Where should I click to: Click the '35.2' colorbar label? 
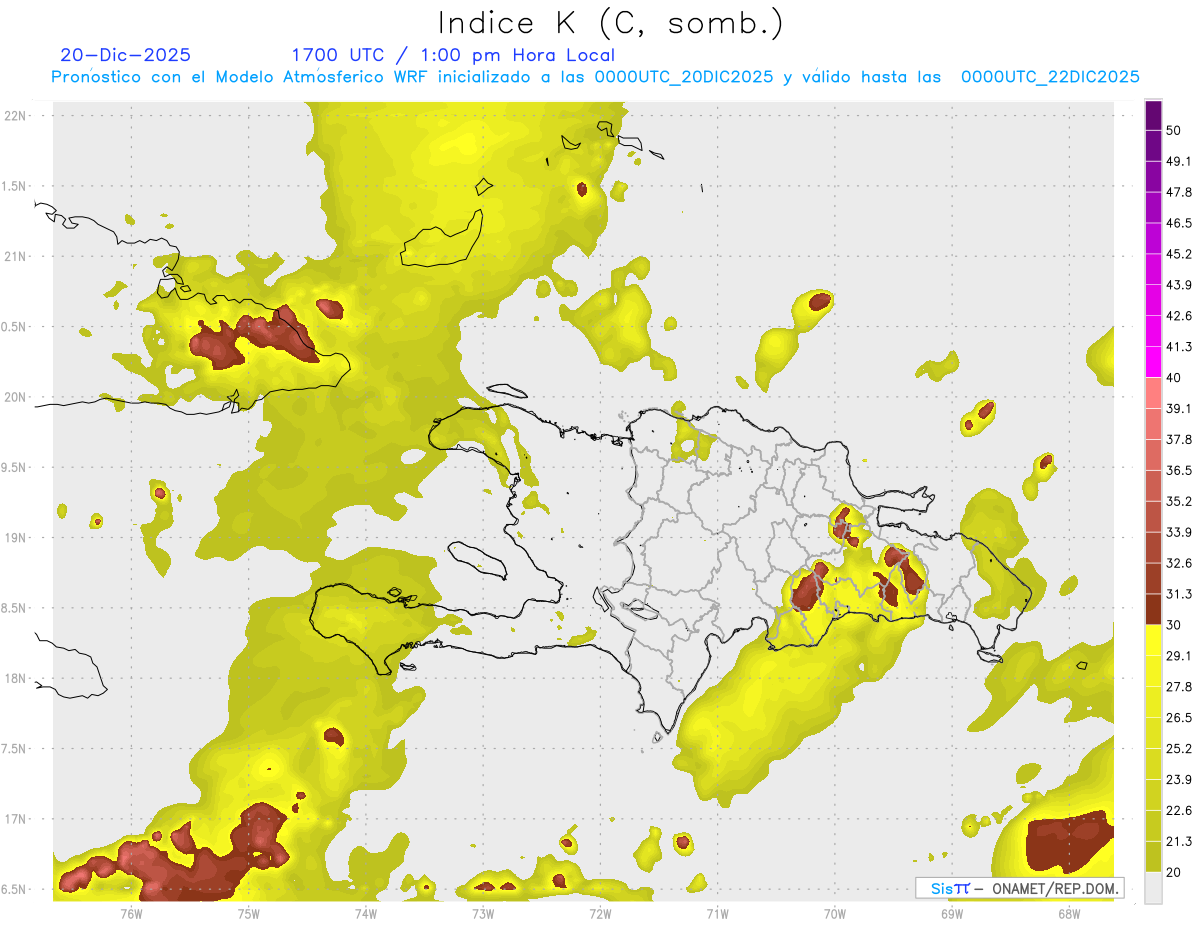1179,501
